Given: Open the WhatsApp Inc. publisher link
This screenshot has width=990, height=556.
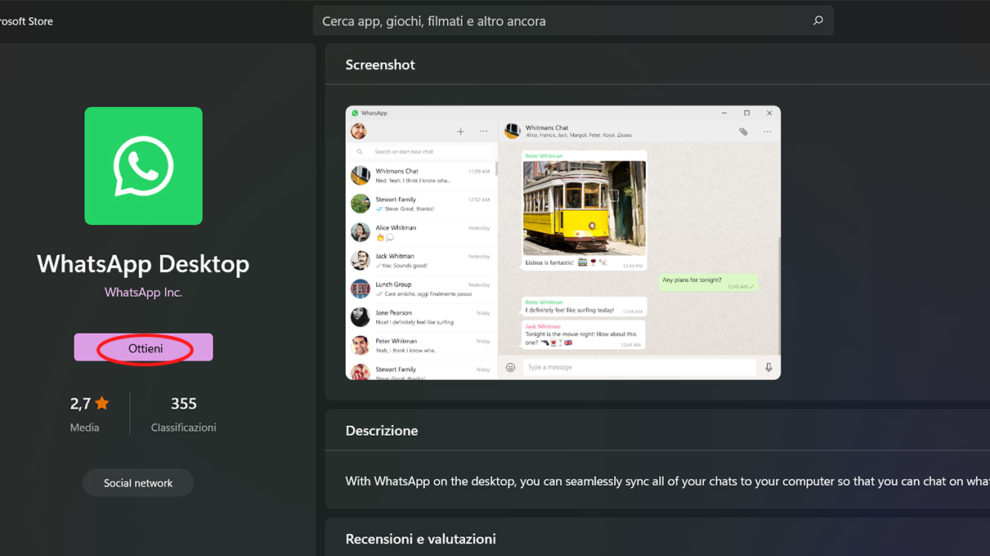Looking at the screenshot, I should click(143, 292).
